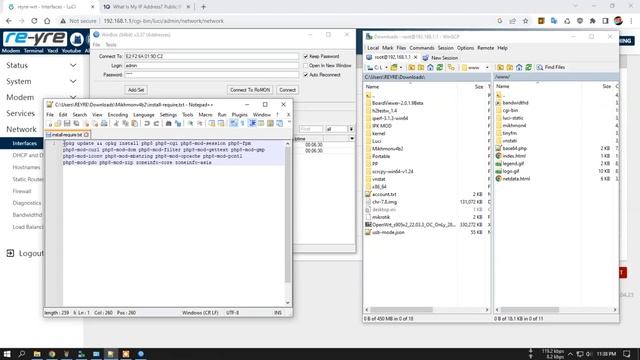Click taskbar Search magnifier icon

22,354
